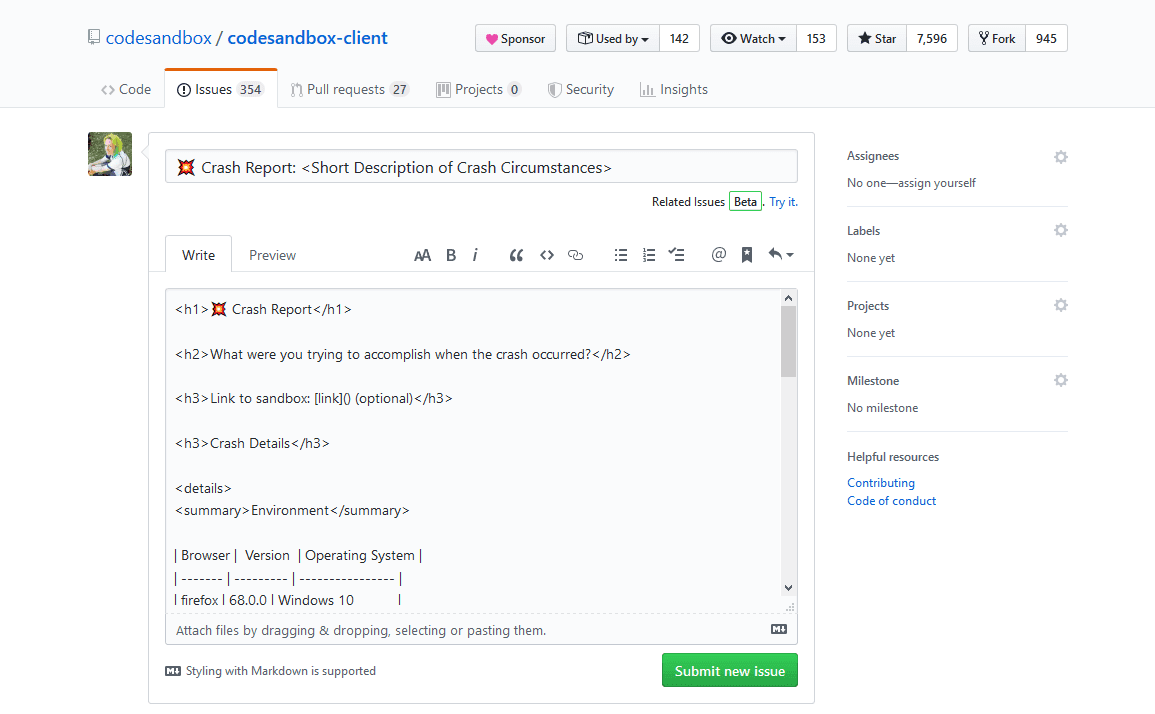Screen dimensions: 1155x714
Task: Mention a user with the @ icon
Action: pos(718,254)
